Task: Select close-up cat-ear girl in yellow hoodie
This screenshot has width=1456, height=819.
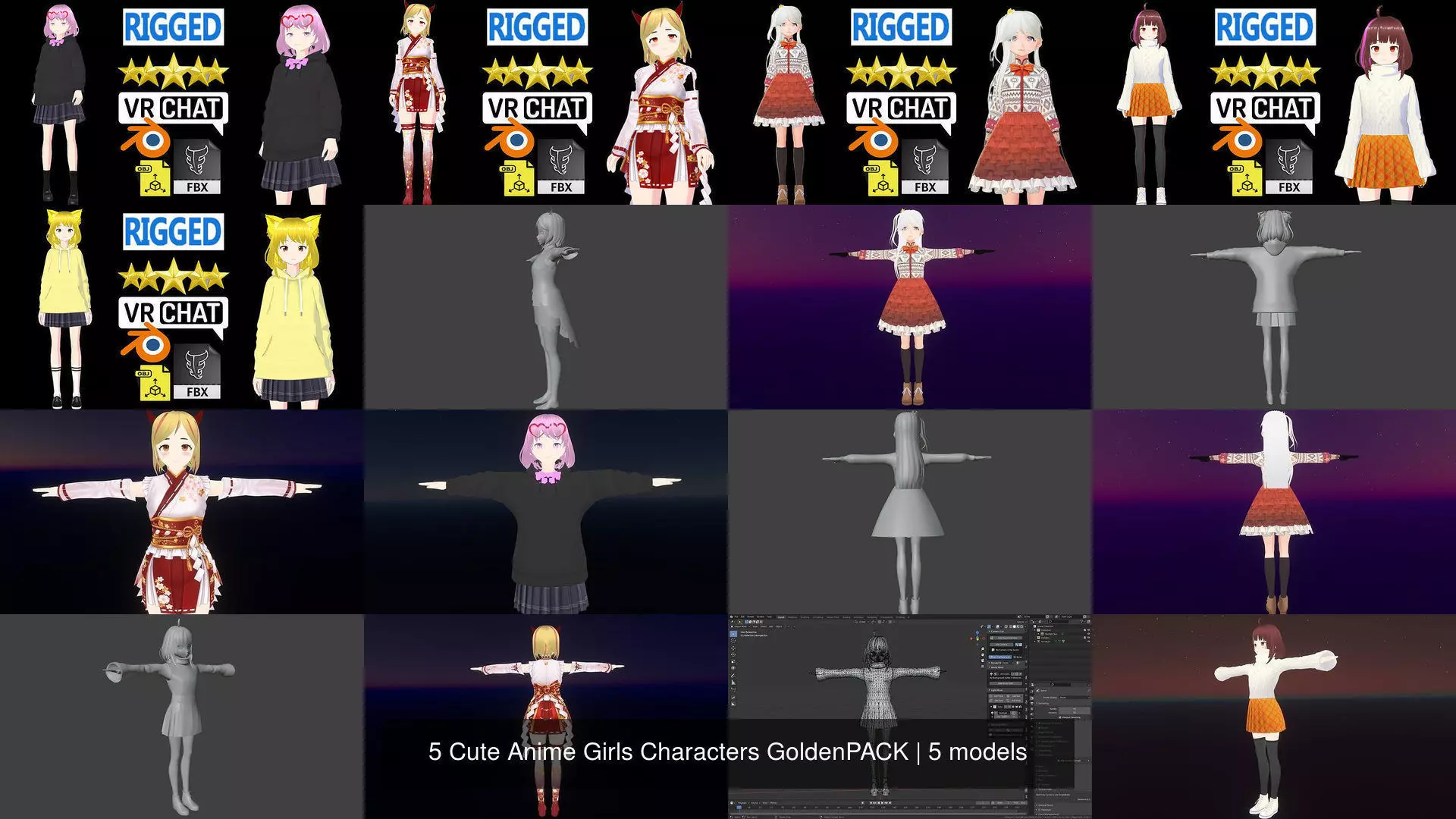Action: (294, 311)
